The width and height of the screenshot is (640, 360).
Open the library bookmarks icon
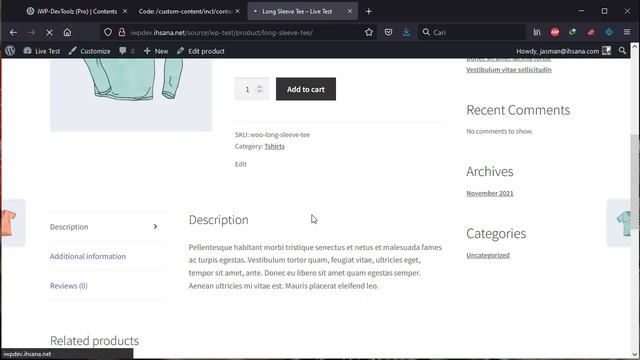click(537, 32)
